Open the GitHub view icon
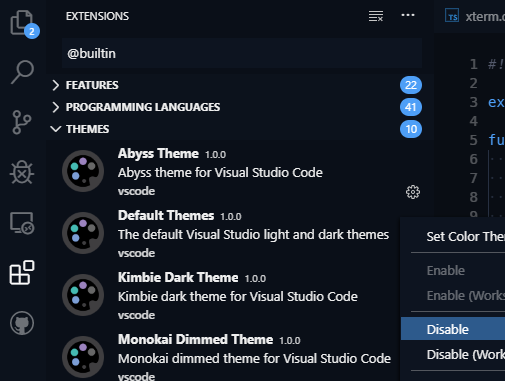 (x=22, y=323)
